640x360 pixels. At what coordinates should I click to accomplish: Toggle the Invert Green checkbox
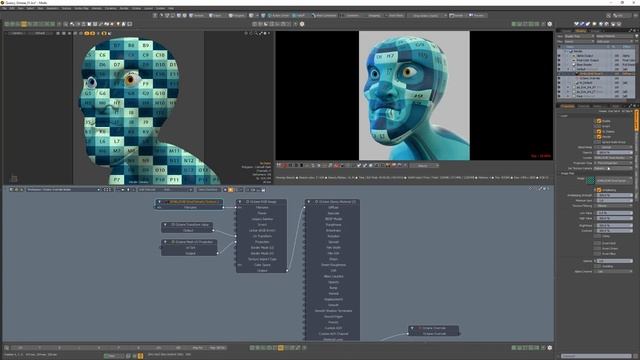point(598,249)
